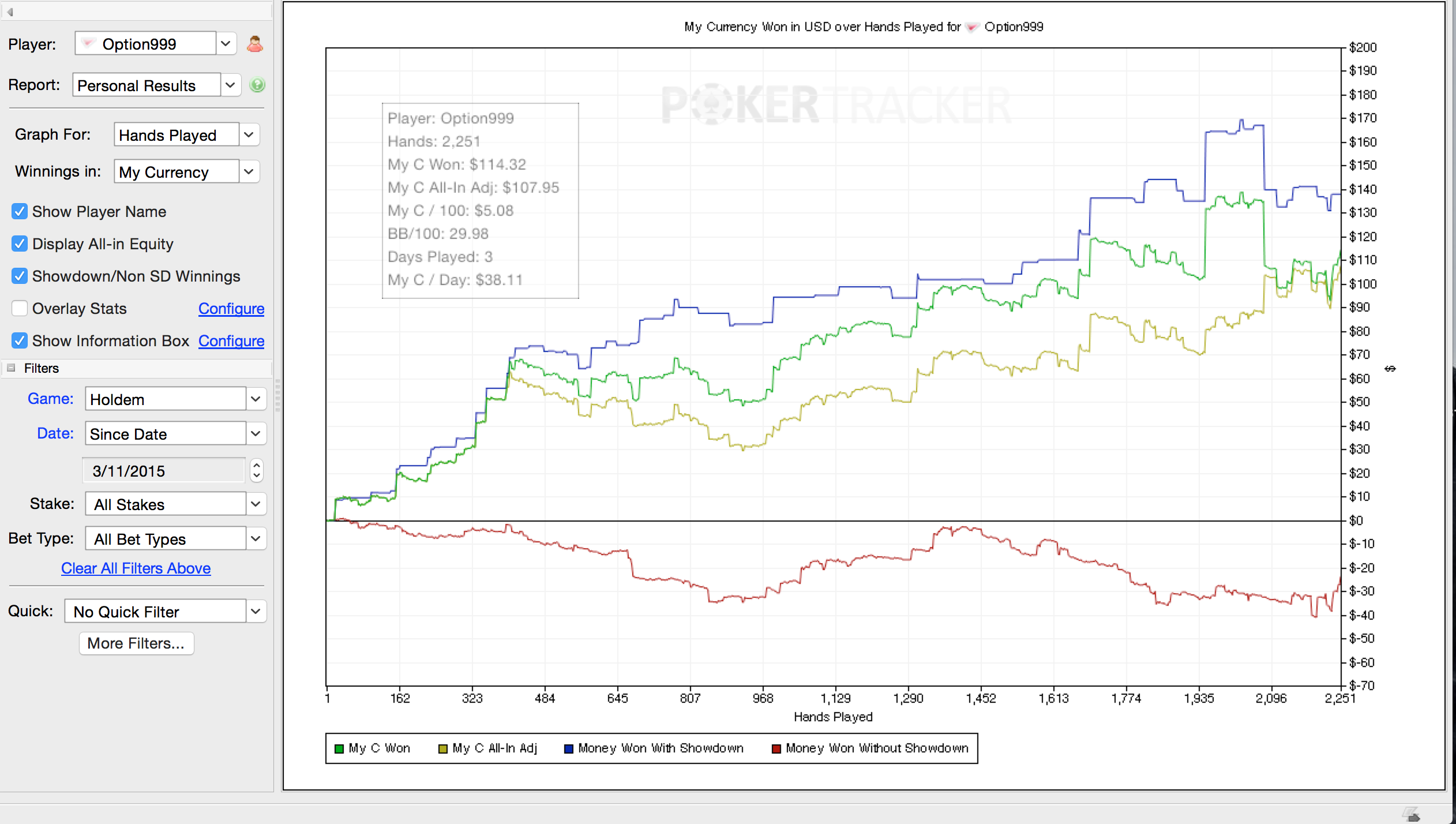The image size is (1456, 824).
Task: Click Configure link next to Show Information Box
Action: pyautogui.click(x=231, y=341)
